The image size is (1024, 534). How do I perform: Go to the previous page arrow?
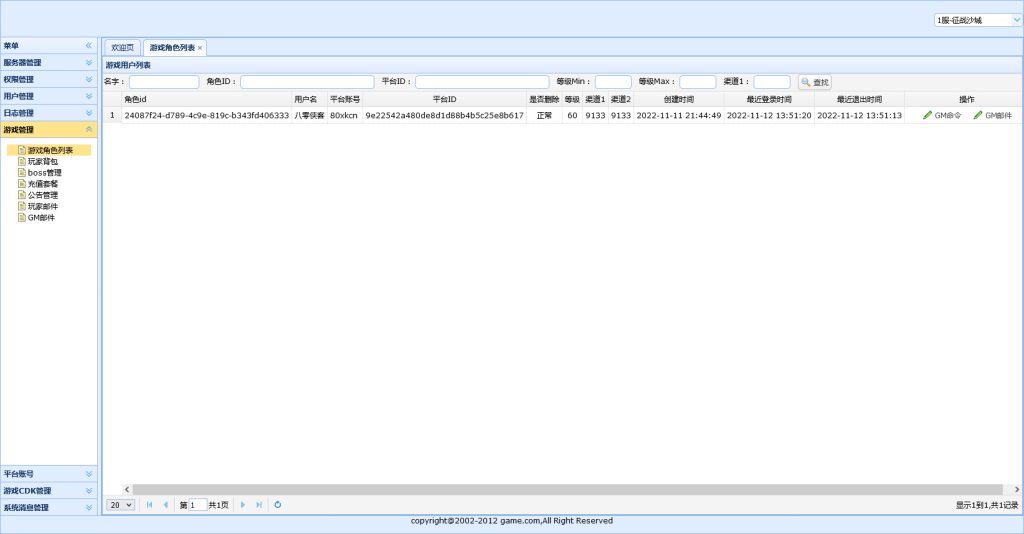(x=166, y=505)
